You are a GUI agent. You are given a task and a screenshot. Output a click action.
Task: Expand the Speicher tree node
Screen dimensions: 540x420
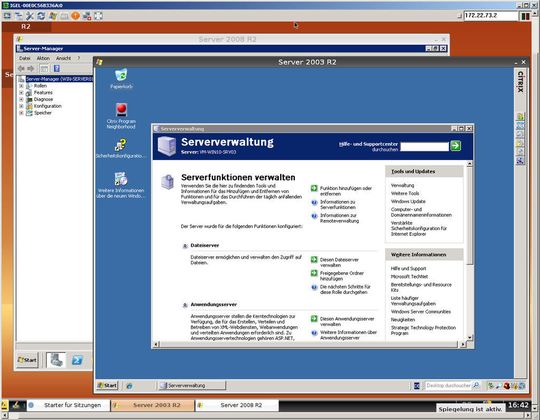pyautogui.click(x=21, y=113)
